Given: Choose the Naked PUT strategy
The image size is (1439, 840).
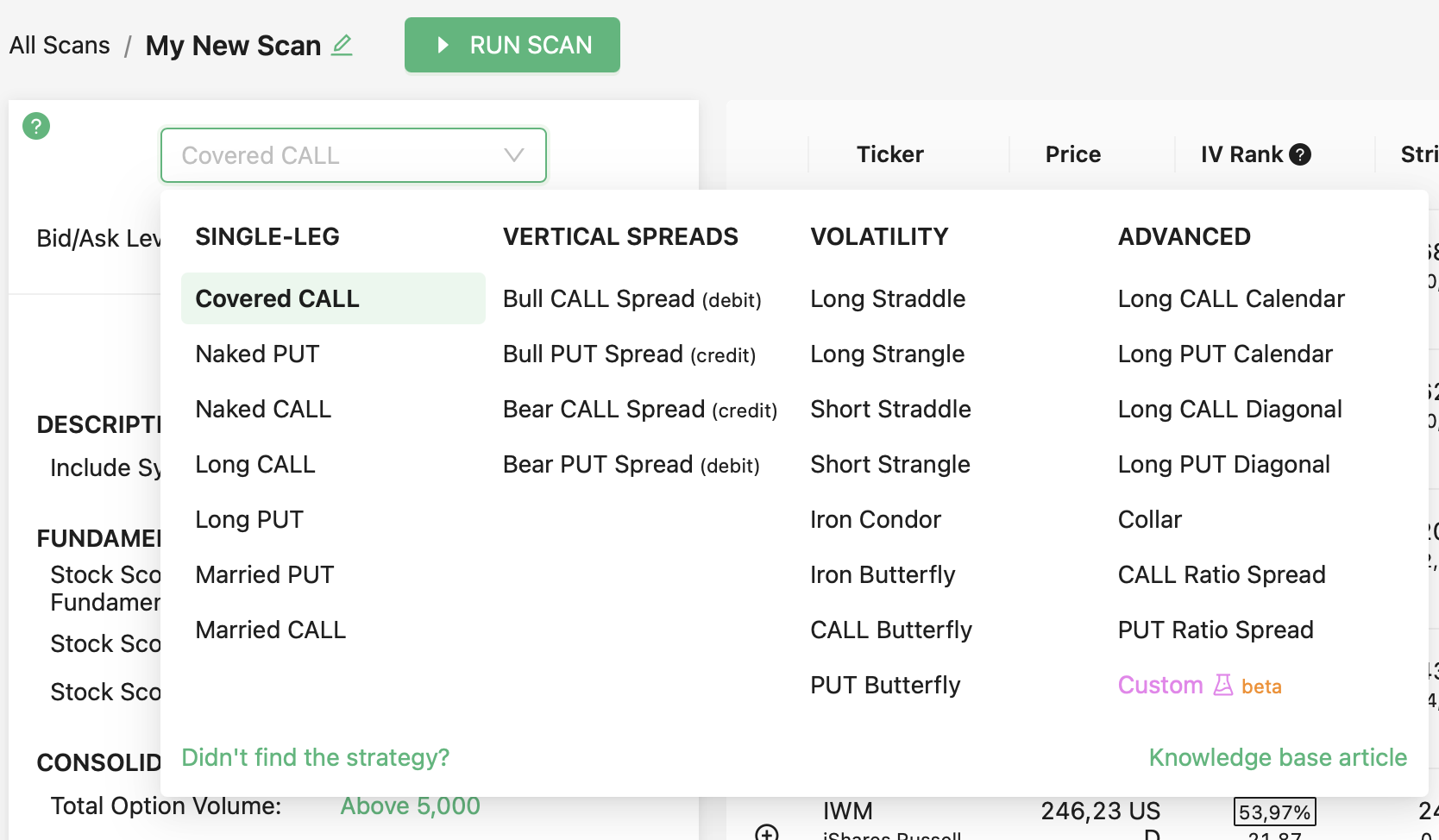Looking at the screenshot, I should [x=257, y=354].
